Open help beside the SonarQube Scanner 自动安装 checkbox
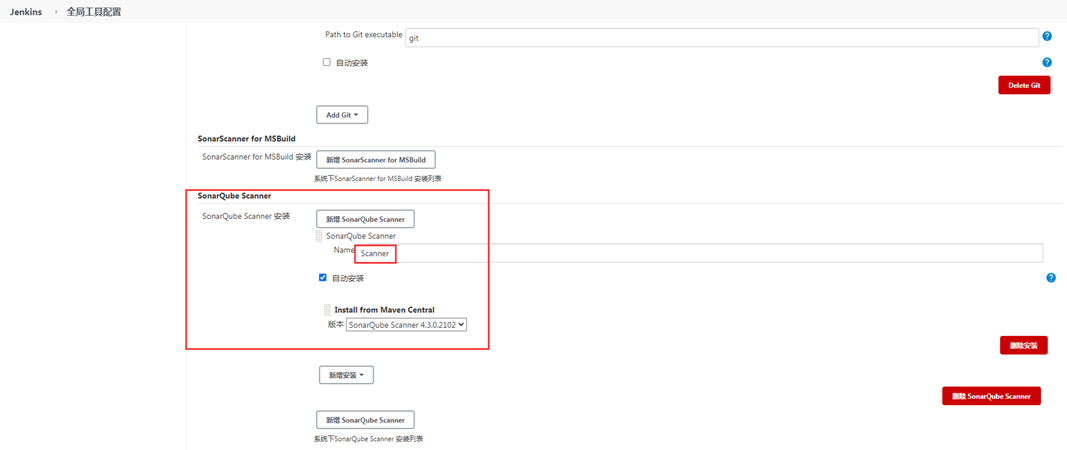 [x=1051, y=278]
